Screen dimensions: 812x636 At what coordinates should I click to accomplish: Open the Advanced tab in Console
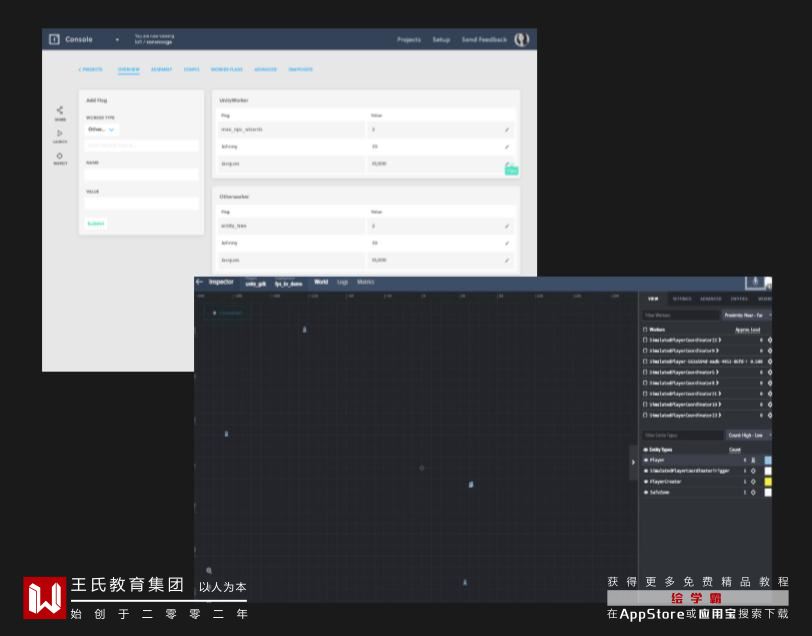click(x=265, y=69)
